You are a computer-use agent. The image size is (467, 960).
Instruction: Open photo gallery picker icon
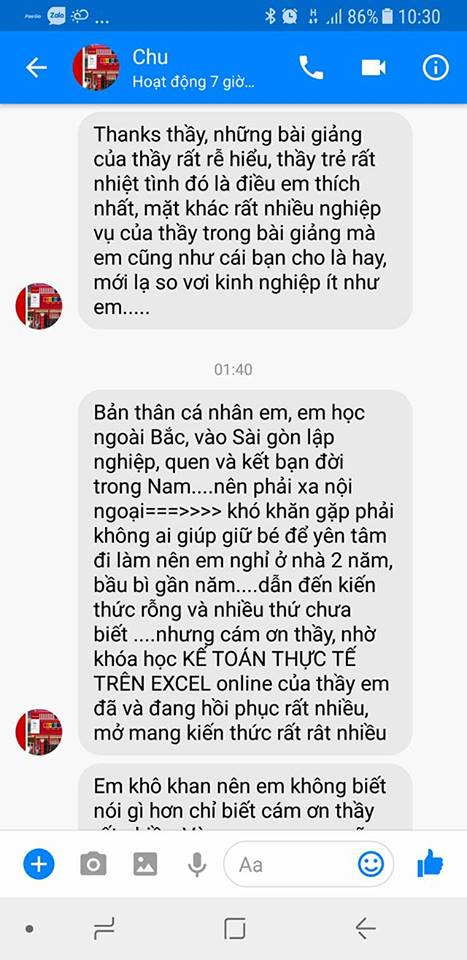[145, 864]
